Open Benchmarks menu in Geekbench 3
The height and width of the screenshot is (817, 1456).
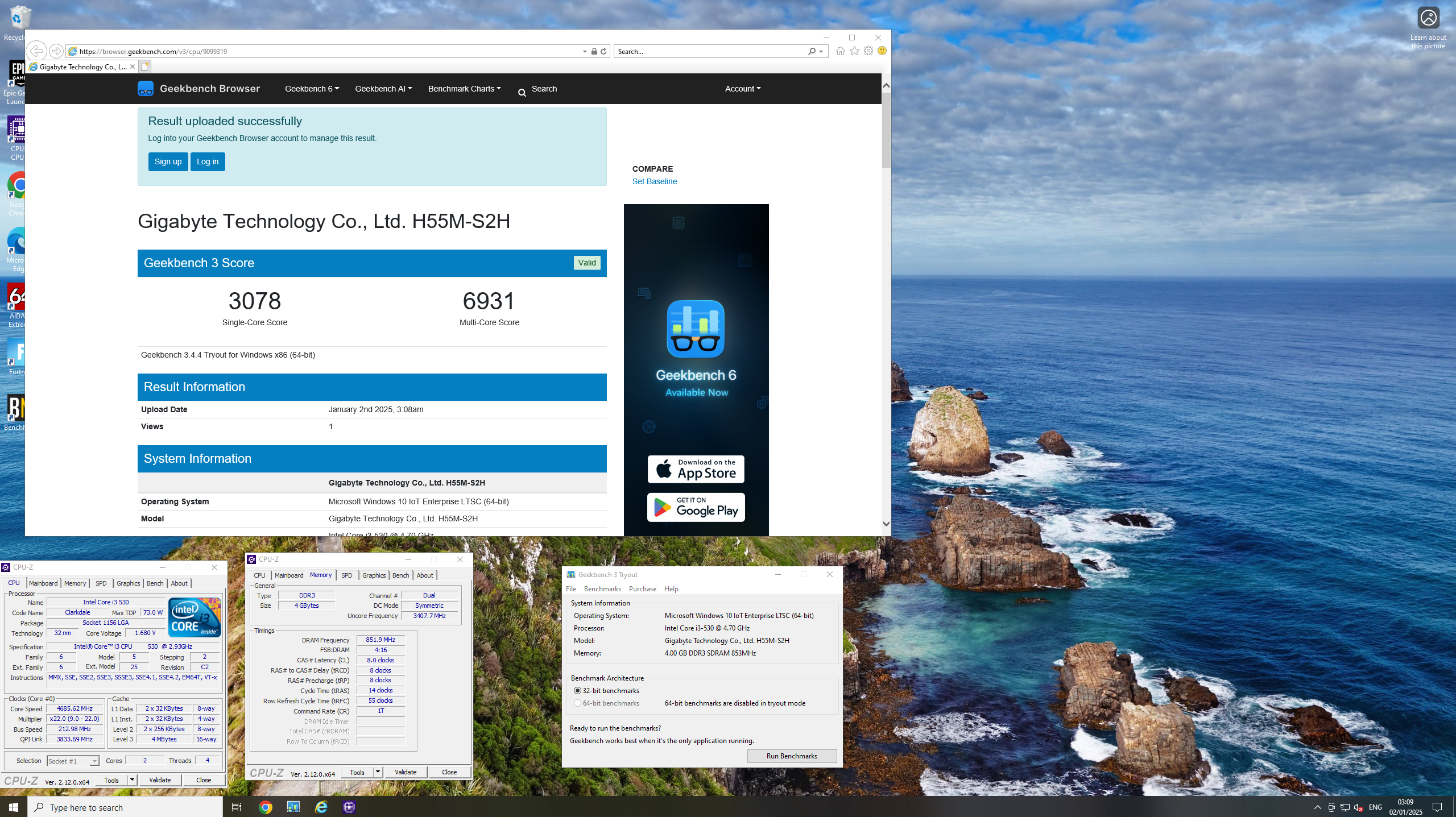tap(602, 589)
